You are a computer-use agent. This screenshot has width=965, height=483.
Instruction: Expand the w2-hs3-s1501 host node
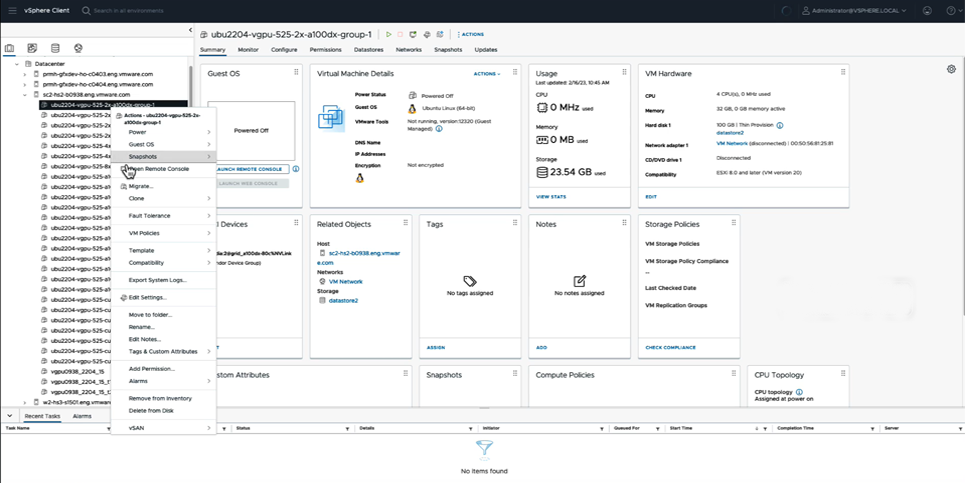pyautogui.click(x=25, y=402)
